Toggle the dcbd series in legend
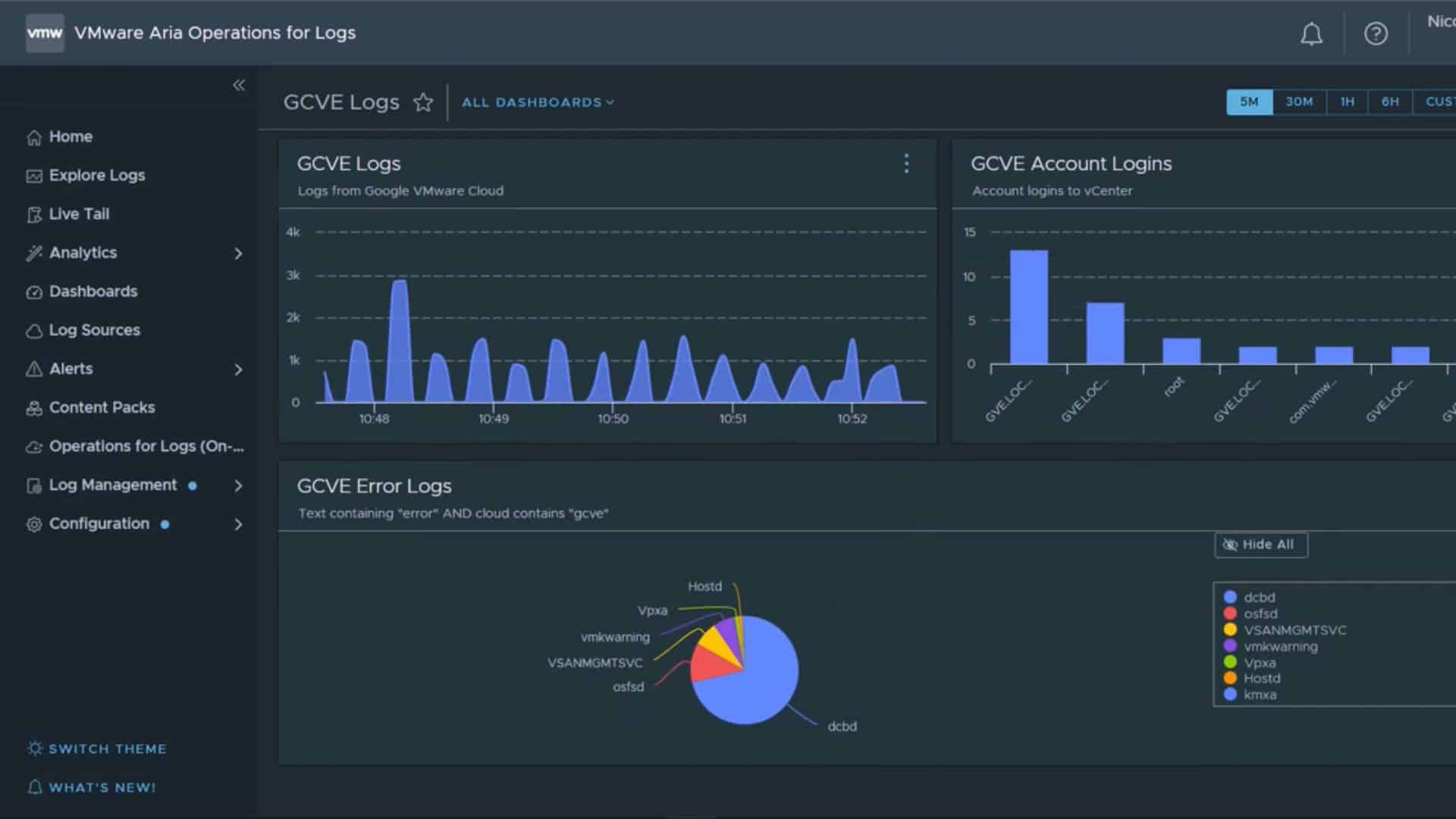Screen dimensions: 1456x819 click(x=1259, y=598)
